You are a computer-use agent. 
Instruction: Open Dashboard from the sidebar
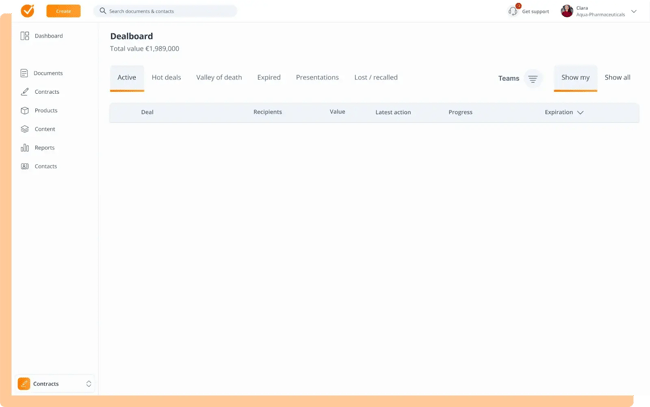pyautogui.click(x=49, y=36)
